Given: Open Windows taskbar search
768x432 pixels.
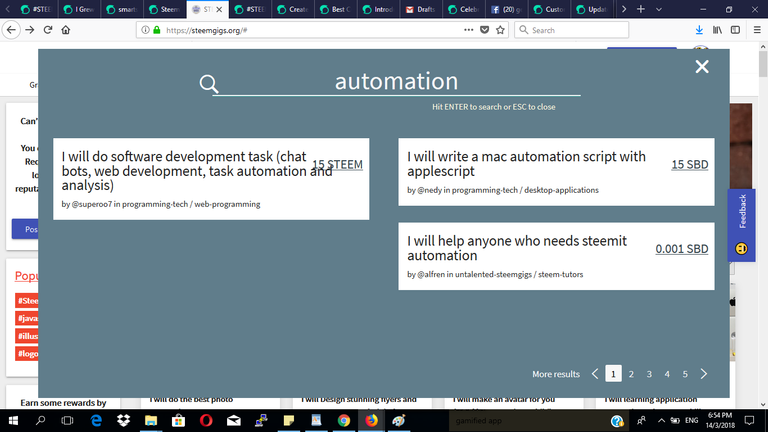Looking at the screenshot, I should (x=41, y=420).
